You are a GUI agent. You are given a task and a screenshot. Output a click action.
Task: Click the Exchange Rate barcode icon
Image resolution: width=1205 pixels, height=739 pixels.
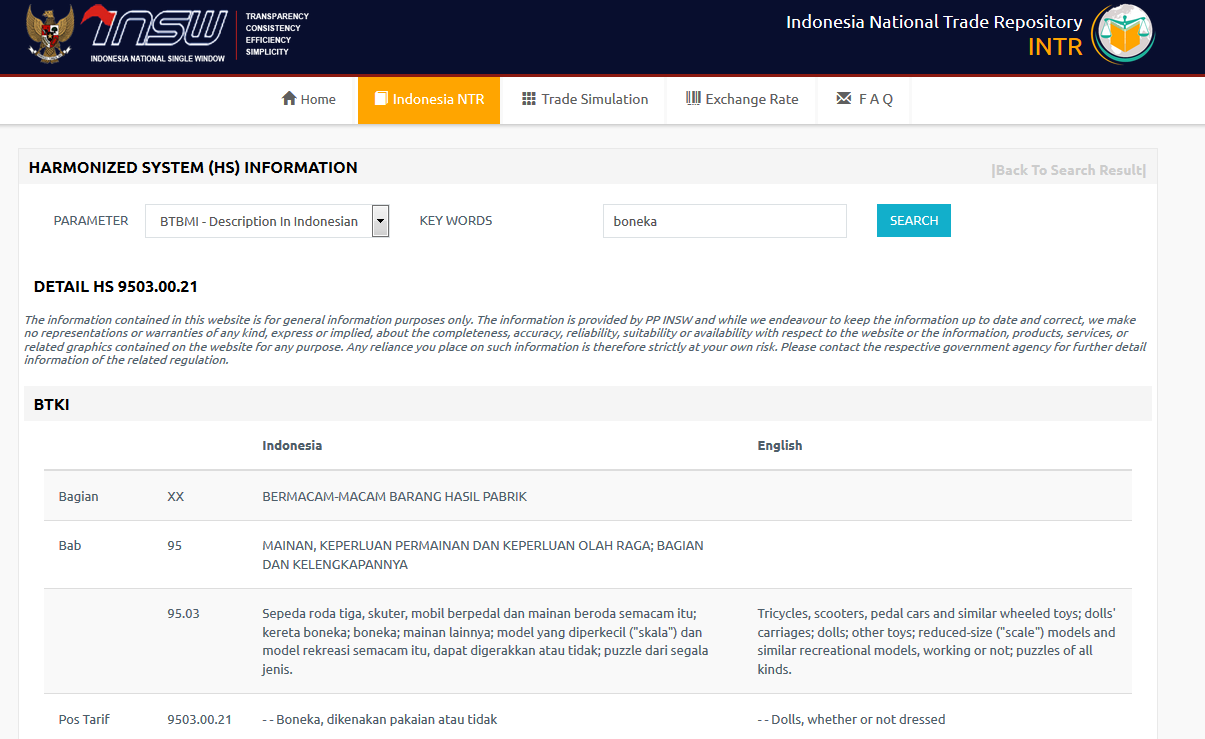tap(693, 98)
